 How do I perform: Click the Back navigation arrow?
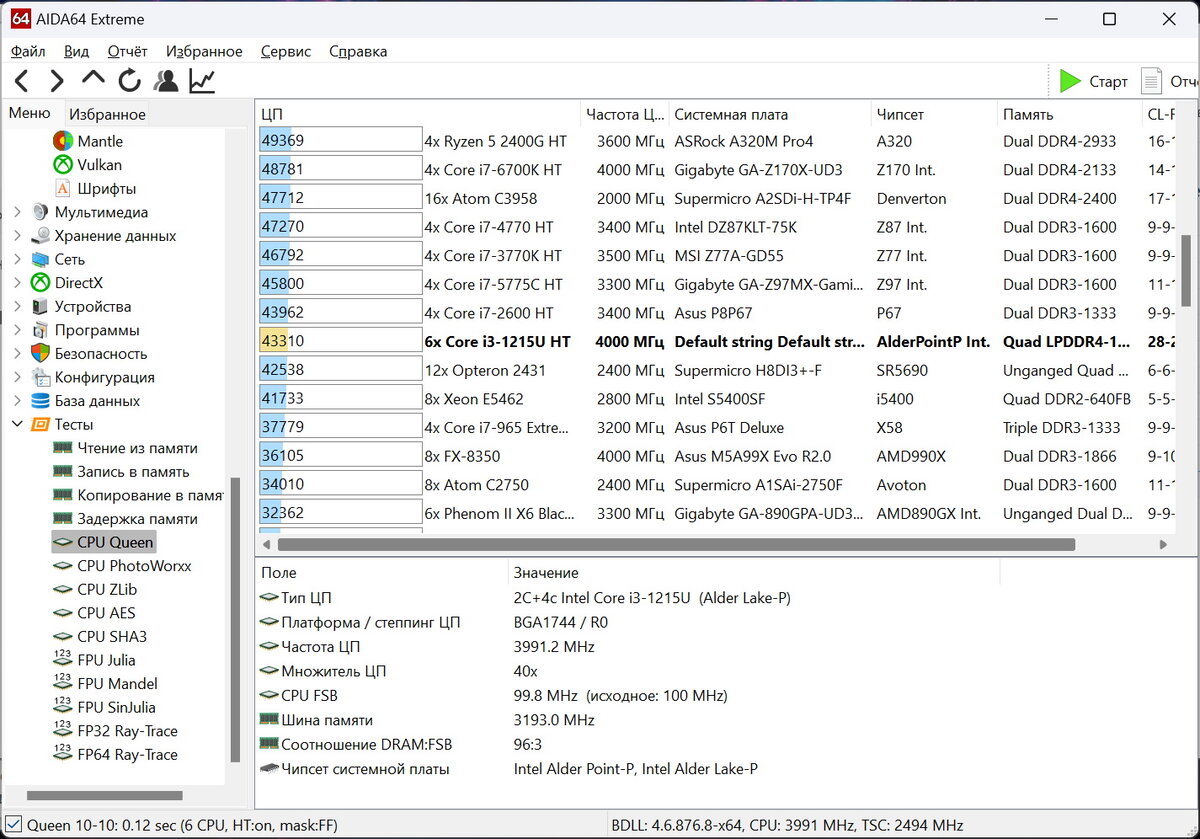[22, 81]
